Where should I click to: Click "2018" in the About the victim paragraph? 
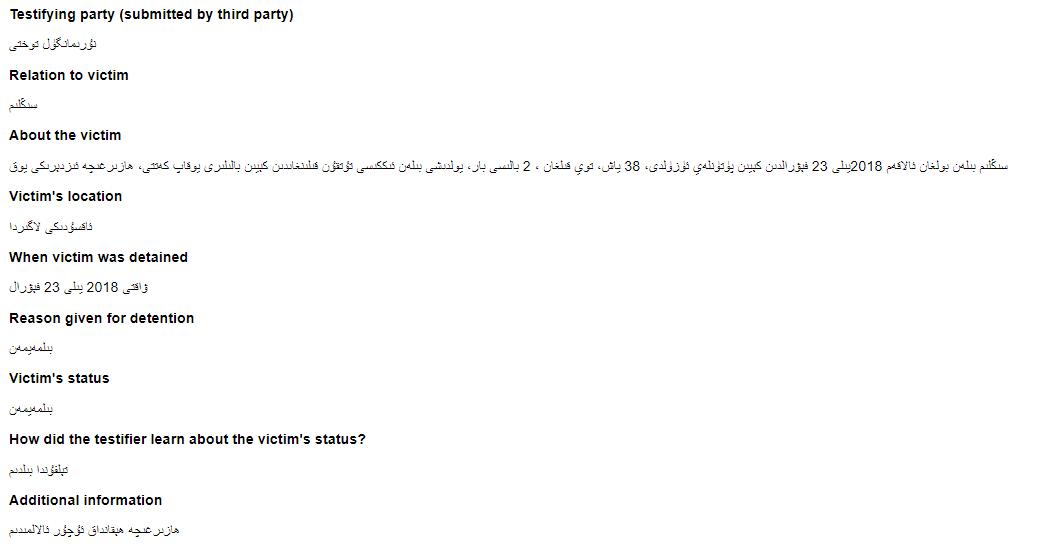tap(866, 166)
